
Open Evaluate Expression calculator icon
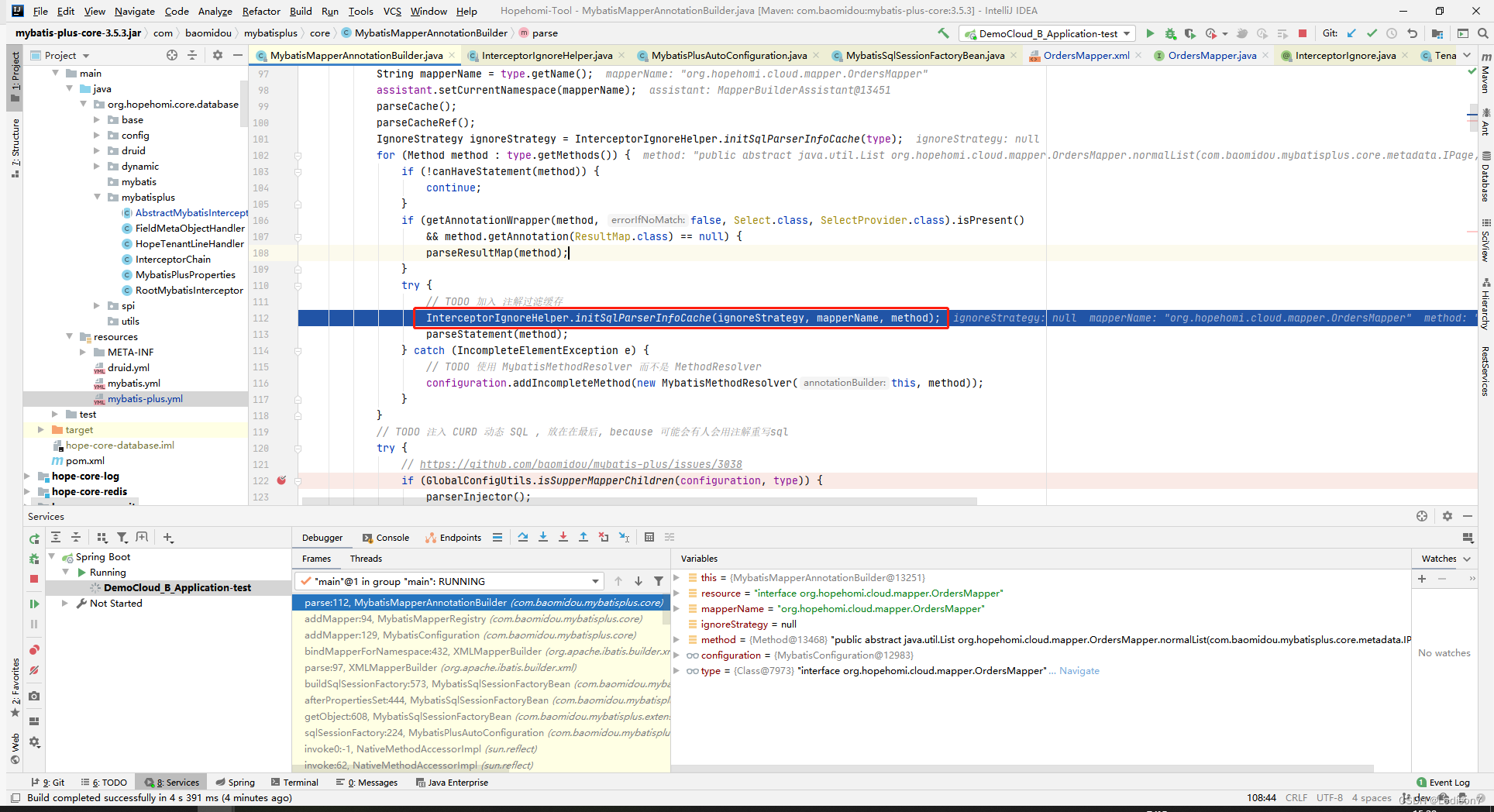649,537
